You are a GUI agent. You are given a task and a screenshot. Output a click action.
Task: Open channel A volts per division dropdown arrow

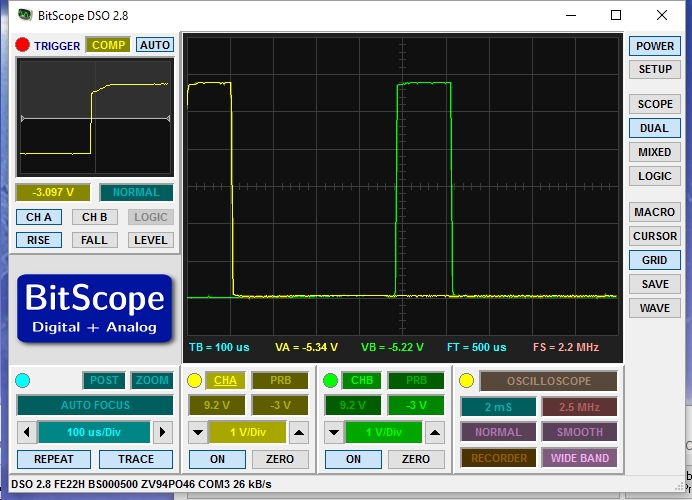(x=198, y=433)
